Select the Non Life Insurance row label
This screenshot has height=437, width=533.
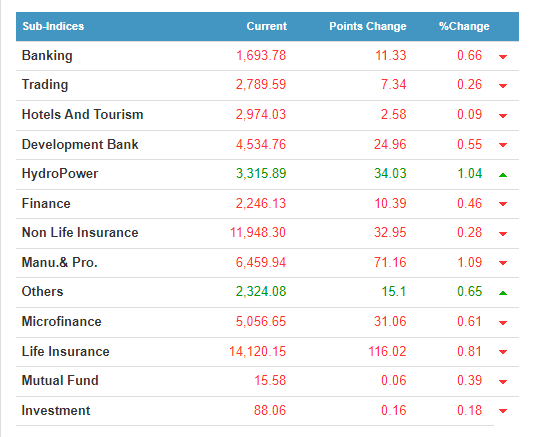coord(80,232)
